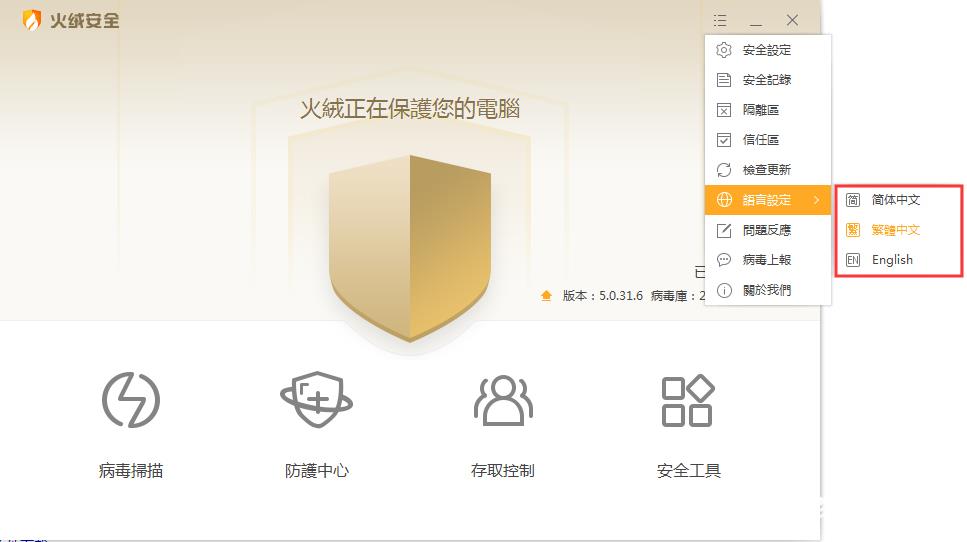The width and height of the screenshot is (967, 542).
Task: Click the 病毒掃描 lightning scan icon
Action: click(131, 400)
